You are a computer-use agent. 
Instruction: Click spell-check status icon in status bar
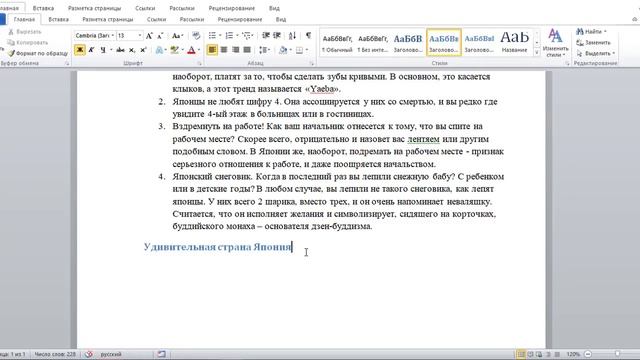pos(89,354)
